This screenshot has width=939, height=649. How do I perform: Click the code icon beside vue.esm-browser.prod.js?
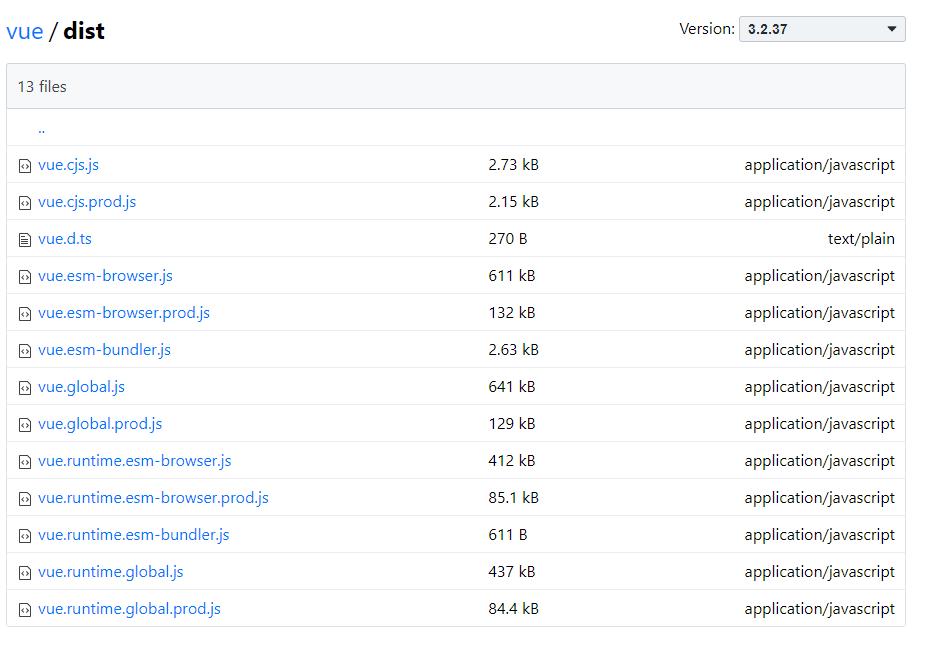pyautogui.click(x=25, y=314)
